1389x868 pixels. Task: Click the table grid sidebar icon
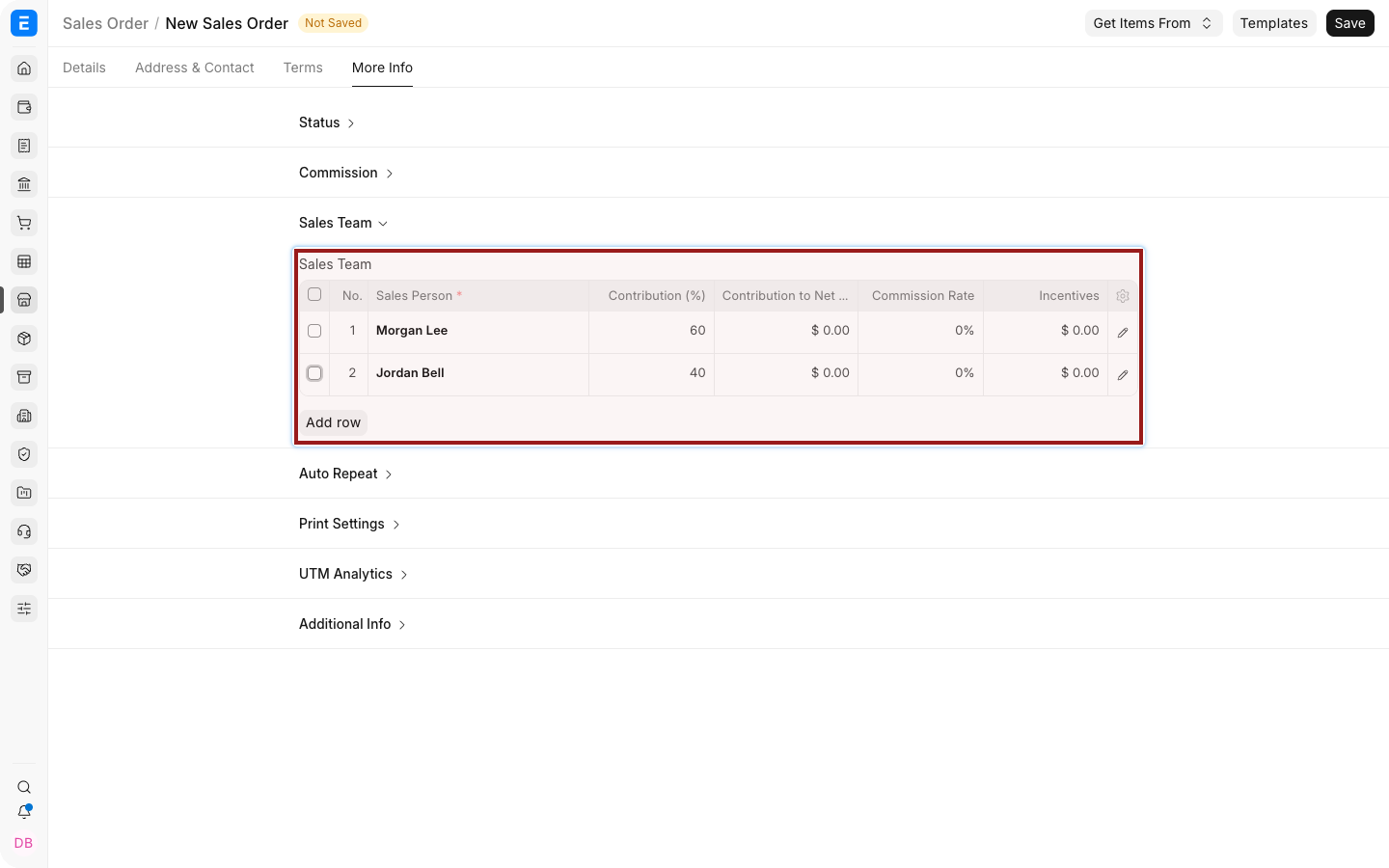[x=24, y=261]
